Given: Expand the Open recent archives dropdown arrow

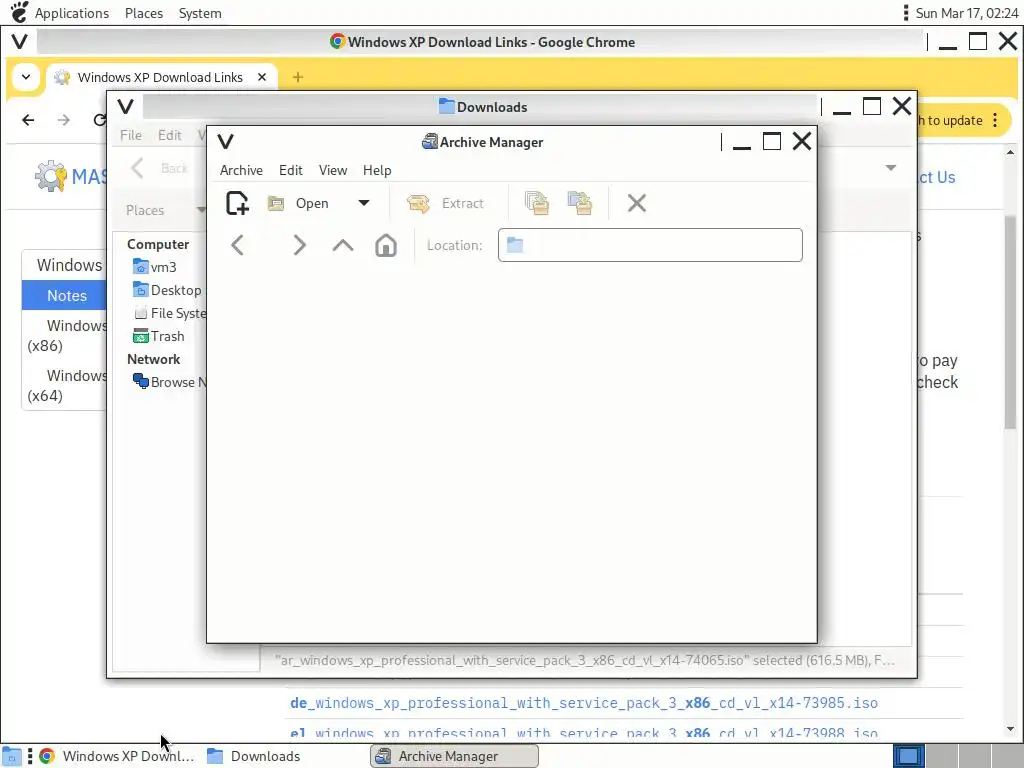Looking at the screenshot, I should (x=364, y=203).
